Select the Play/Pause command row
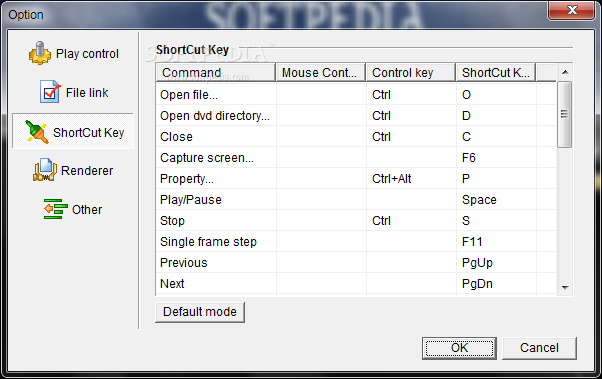The height and width of the screenshot is (379, 602). pos(356,200)
